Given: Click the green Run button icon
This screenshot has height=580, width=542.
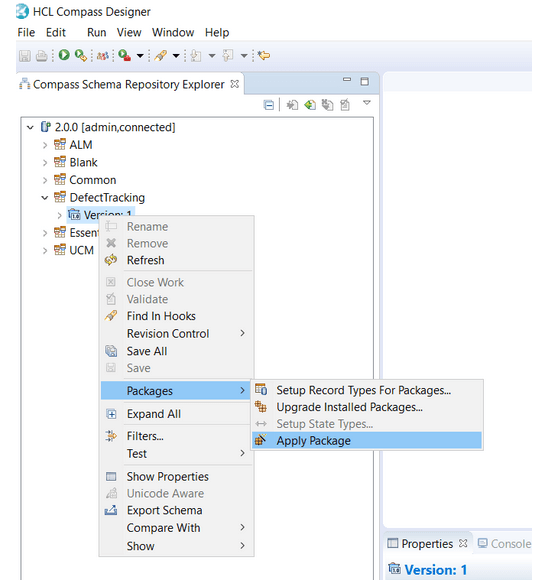Looking at the screenshot, I should point(64,55).
